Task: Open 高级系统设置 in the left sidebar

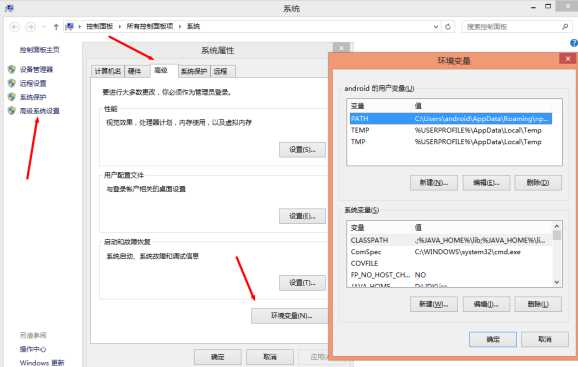Action: [39, 111]
